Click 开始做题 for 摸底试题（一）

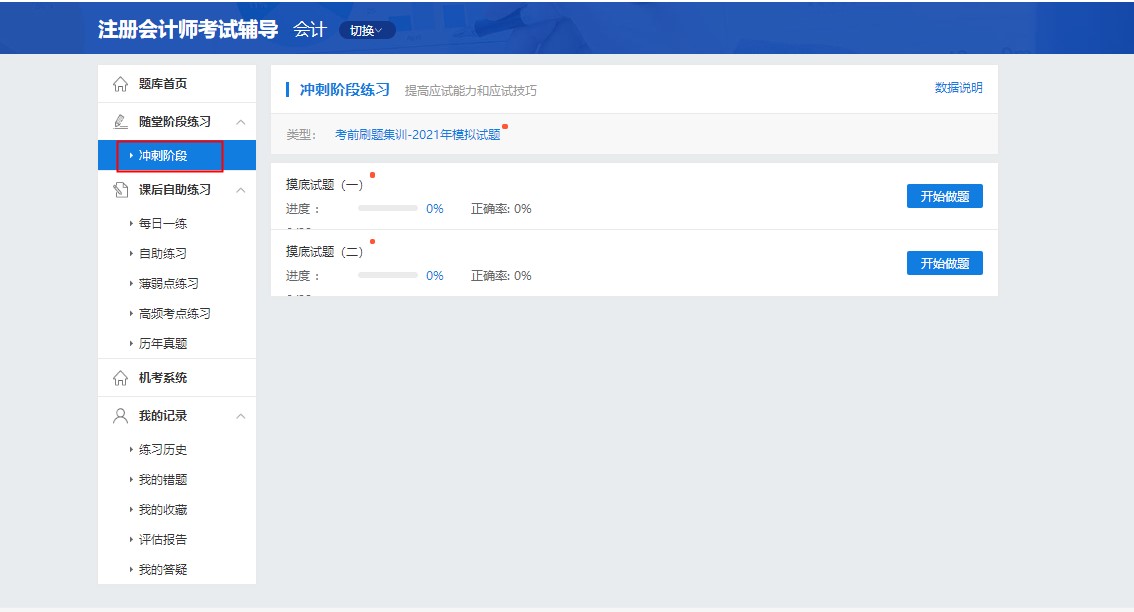[944, 196]
